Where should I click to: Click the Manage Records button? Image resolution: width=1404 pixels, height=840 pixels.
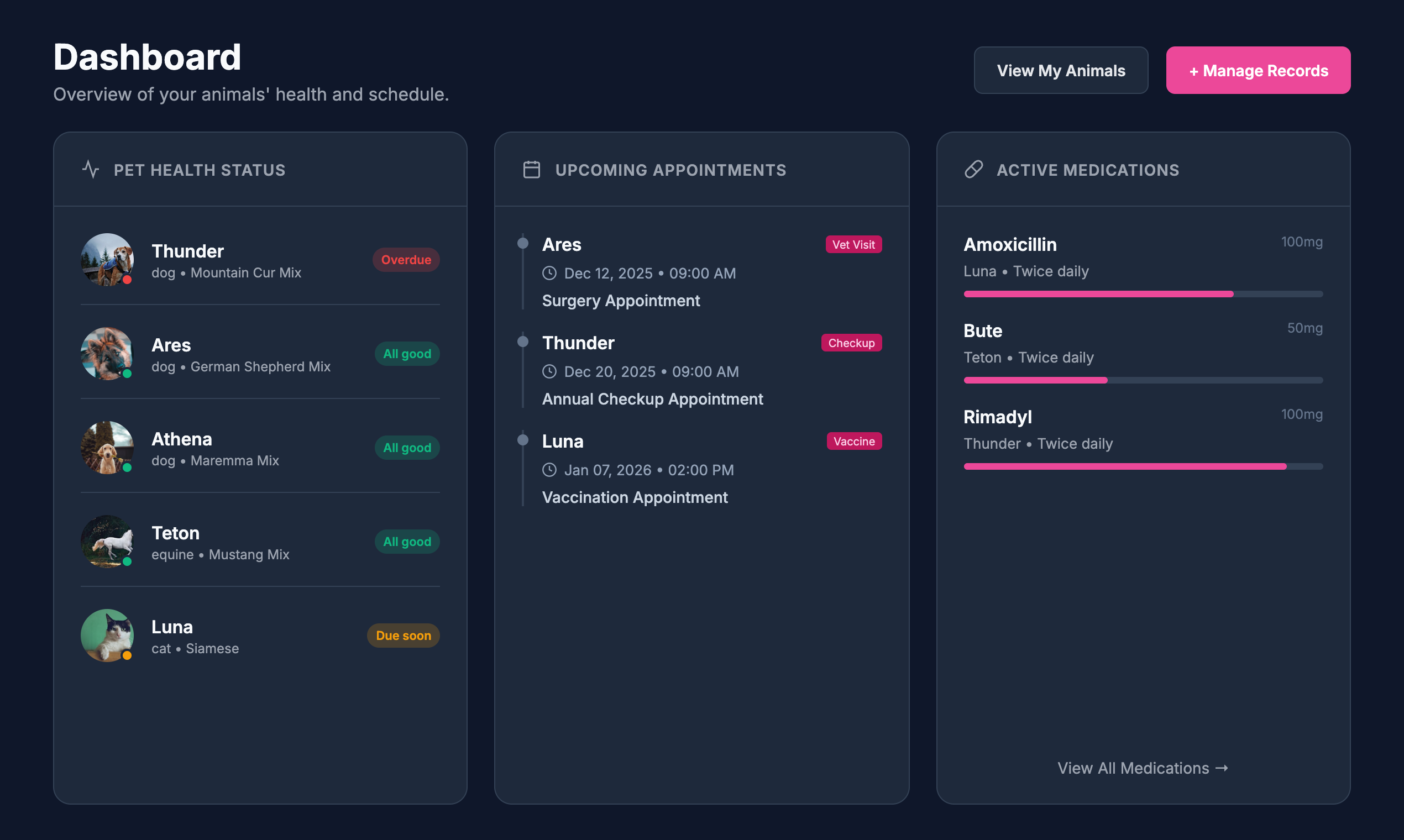pos(1258,70)
